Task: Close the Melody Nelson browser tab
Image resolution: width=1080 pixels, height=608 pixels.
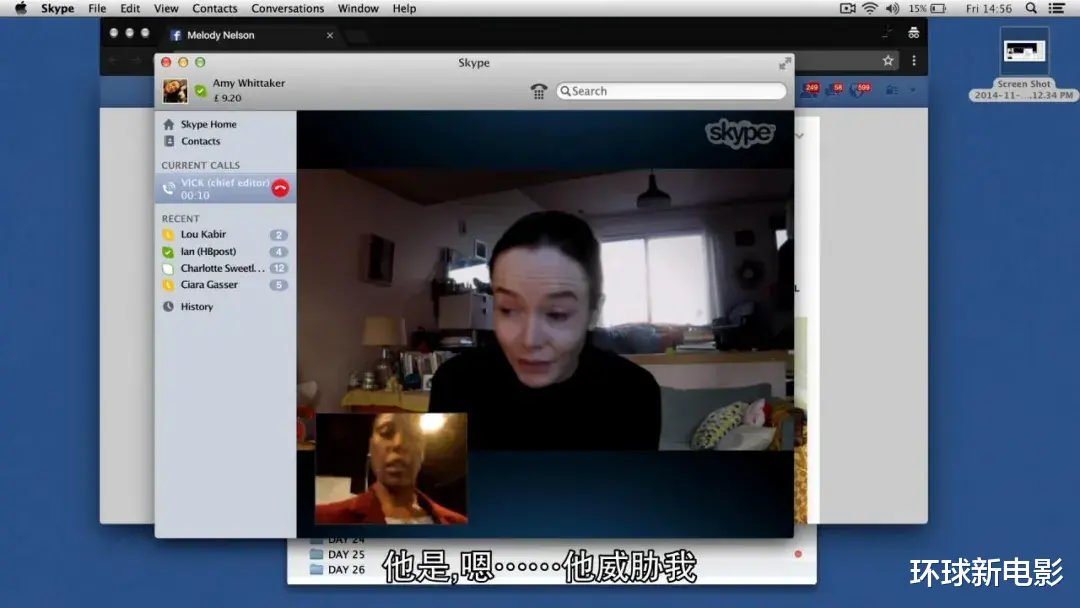Action: (x=330, y=35)
